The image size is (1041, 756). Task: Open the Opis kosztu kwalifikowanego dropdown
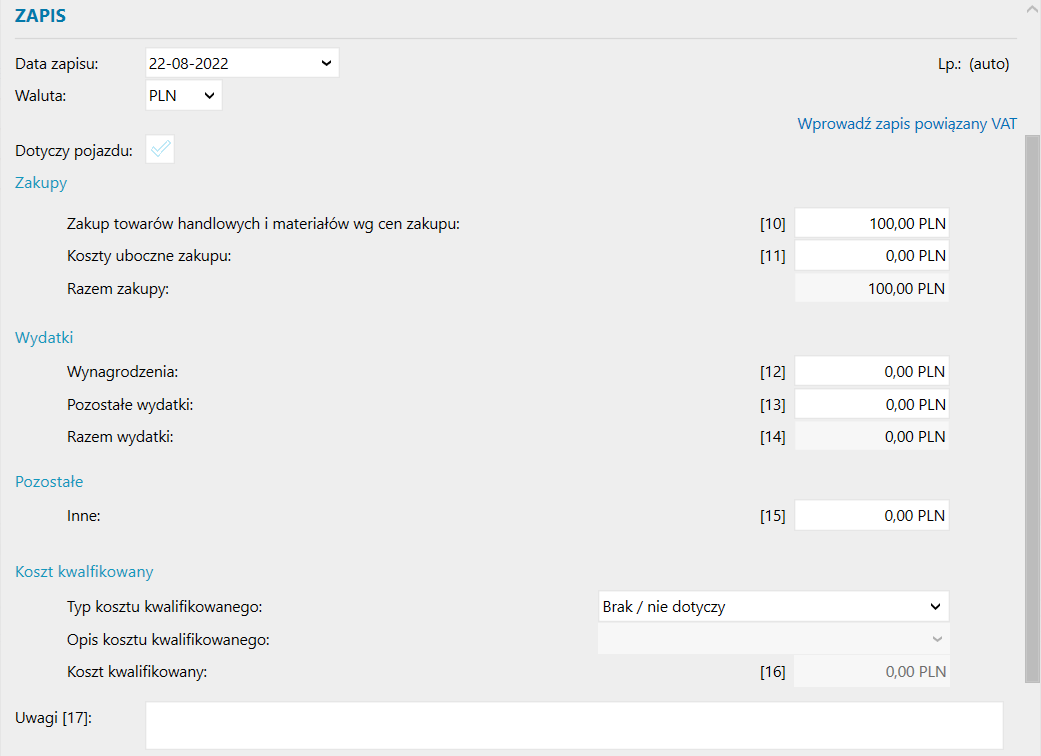(772, 639)
